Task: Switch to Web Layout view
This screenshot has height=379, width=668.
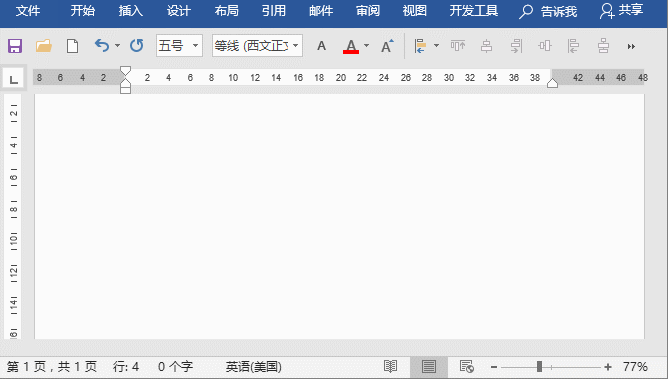Action: click(466, 367)
